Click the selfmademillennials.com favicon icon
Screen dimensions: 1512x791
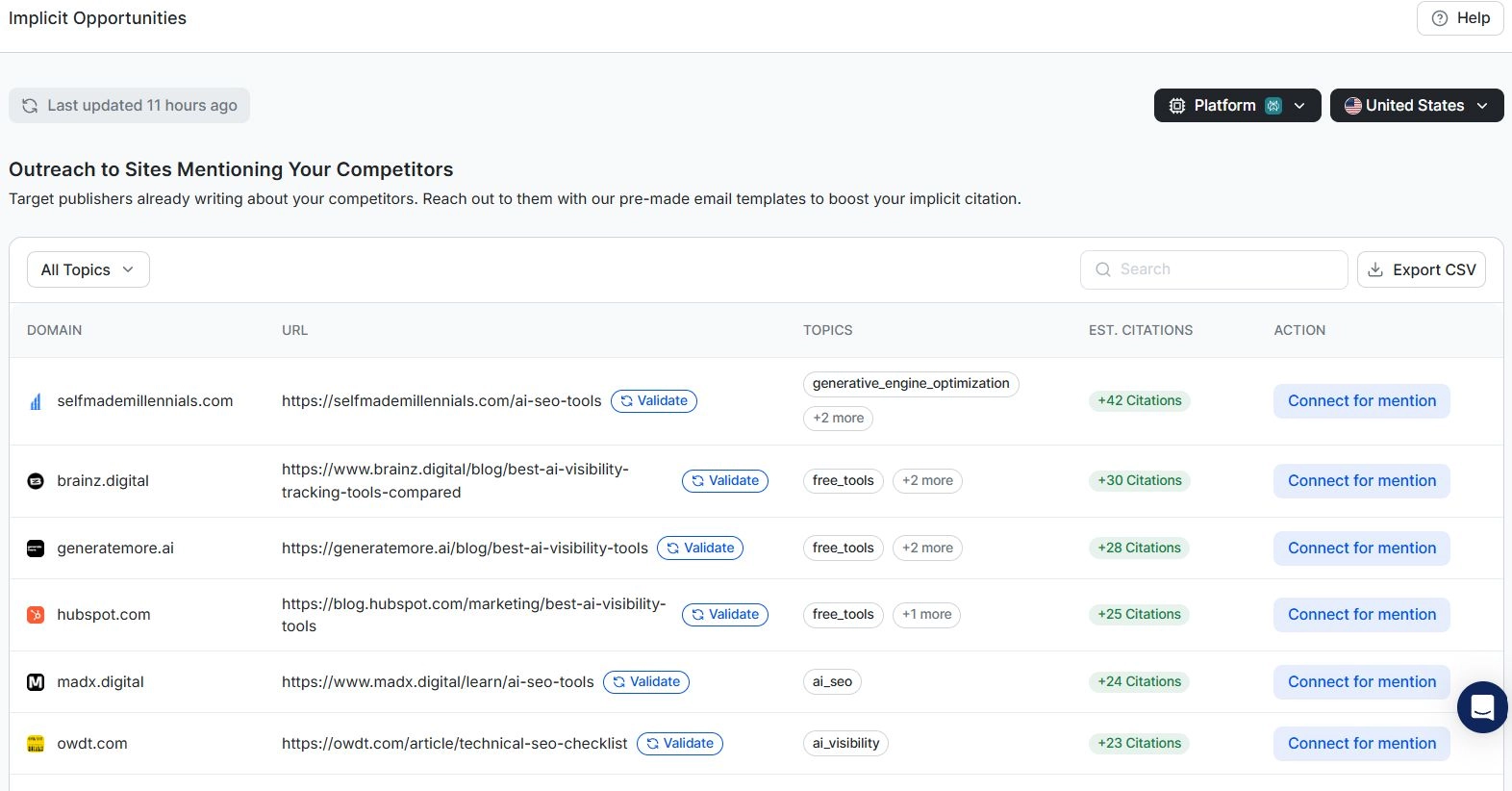(x=36, y=401)
